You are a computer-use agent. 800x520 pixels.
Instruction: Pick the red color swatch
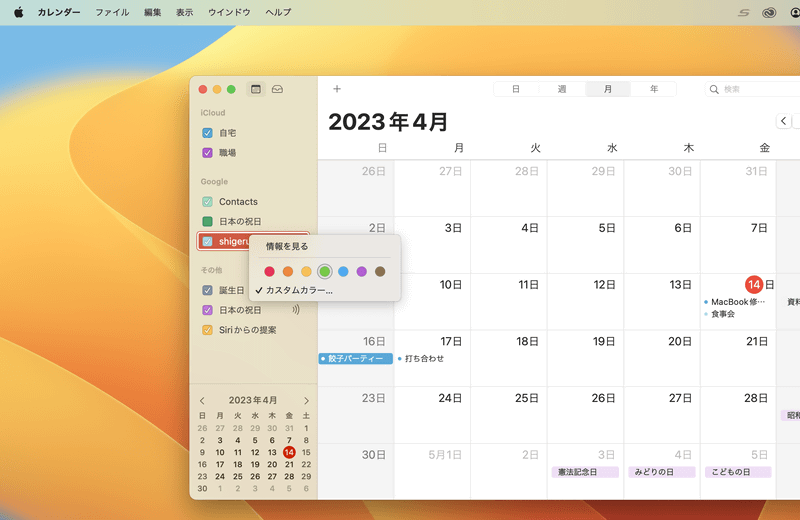click(269, 271)
